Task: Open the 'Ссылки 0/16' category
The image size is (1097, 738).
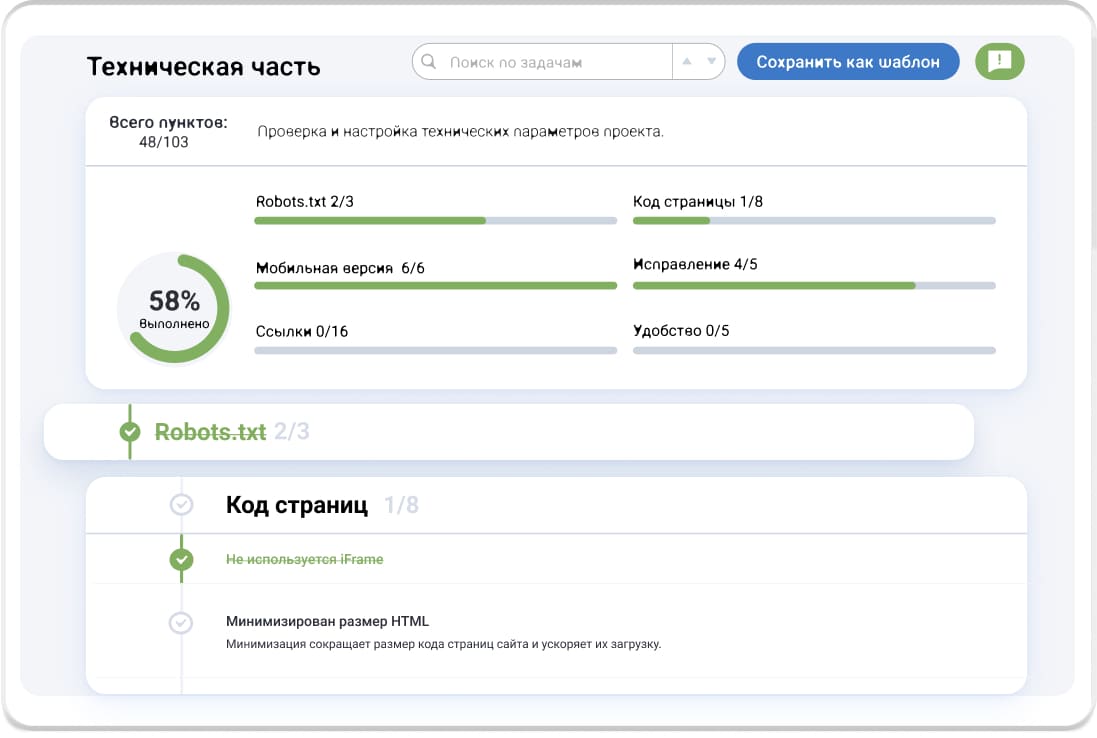Action: 302,331
